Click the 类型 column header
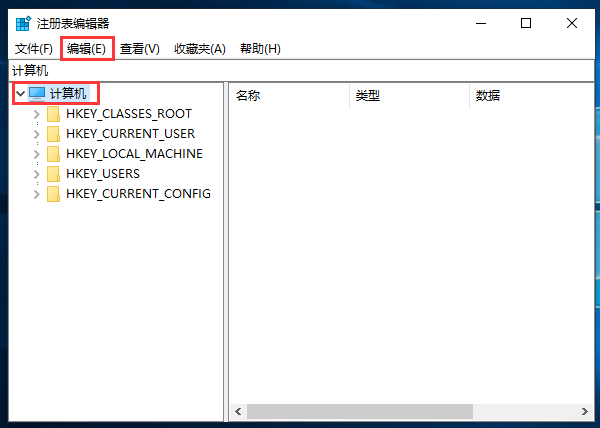600x428 pixels. pos(409,96)
